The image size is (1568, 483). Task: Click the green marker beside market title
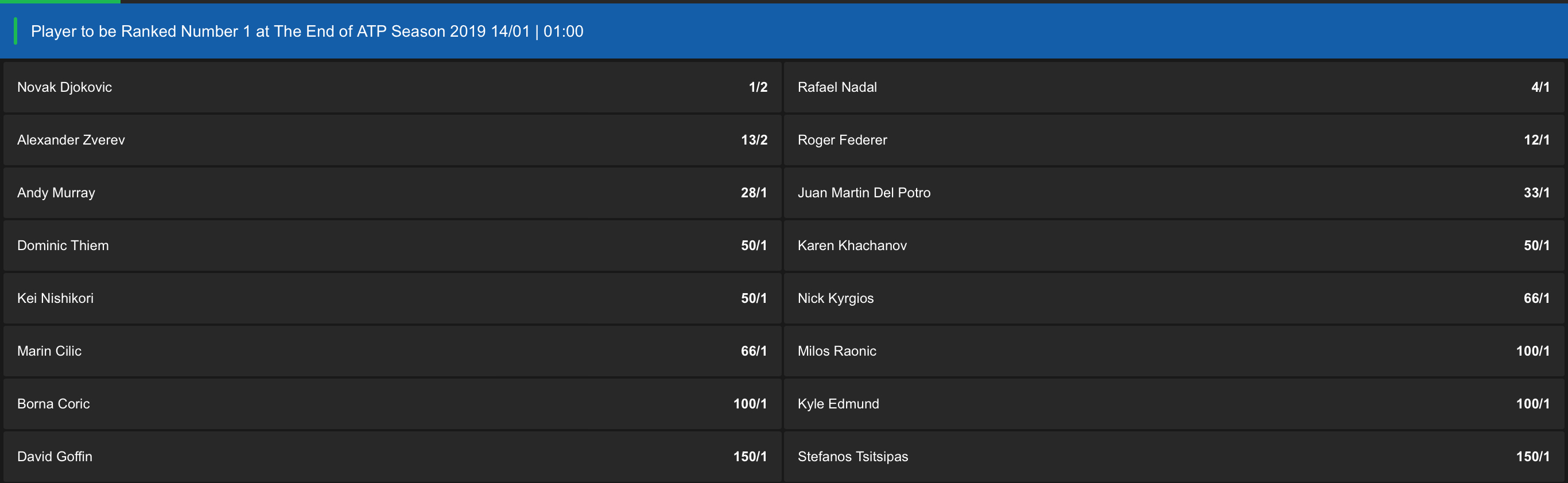coord(15,31)
